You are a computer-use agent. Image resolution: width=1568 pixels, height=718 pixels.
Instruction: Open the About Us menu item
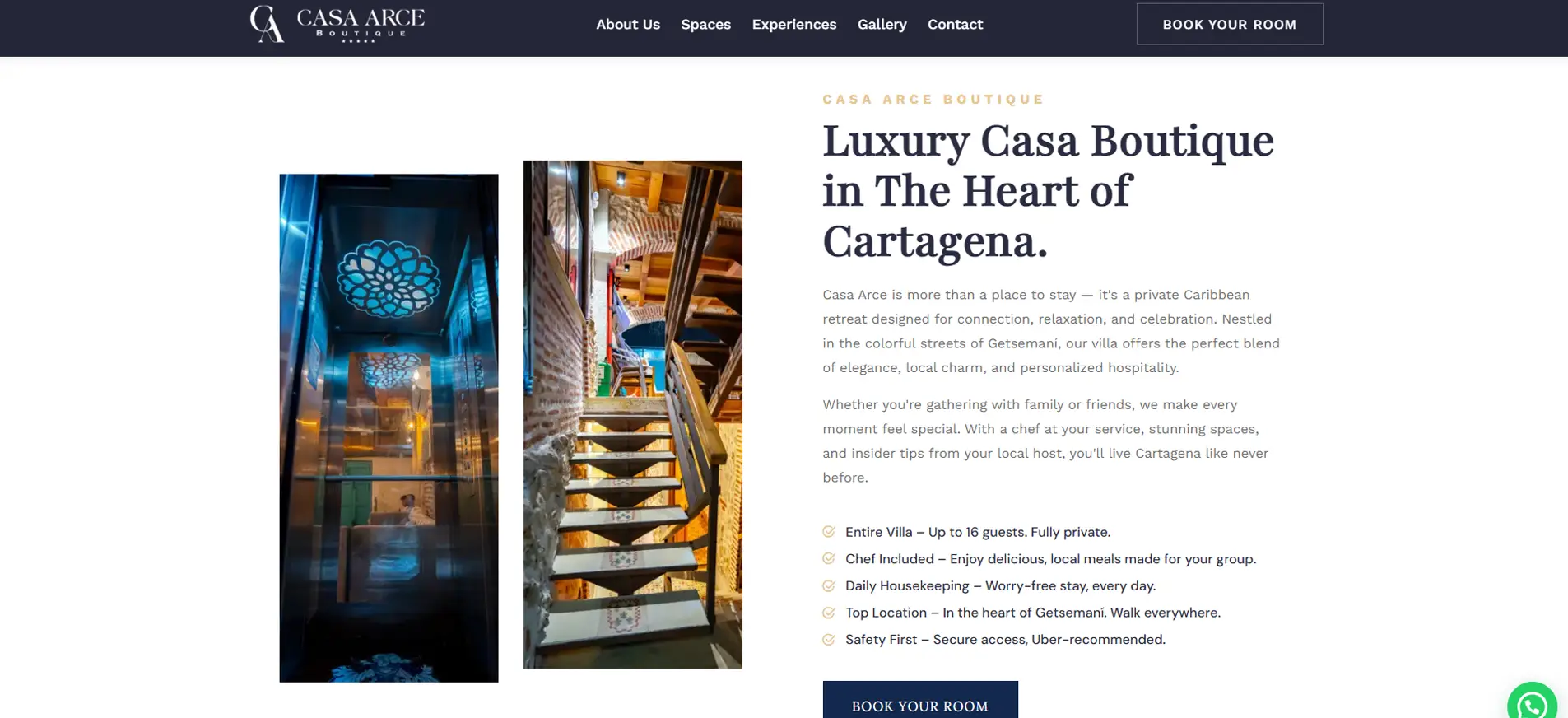[x=628, y=25]
